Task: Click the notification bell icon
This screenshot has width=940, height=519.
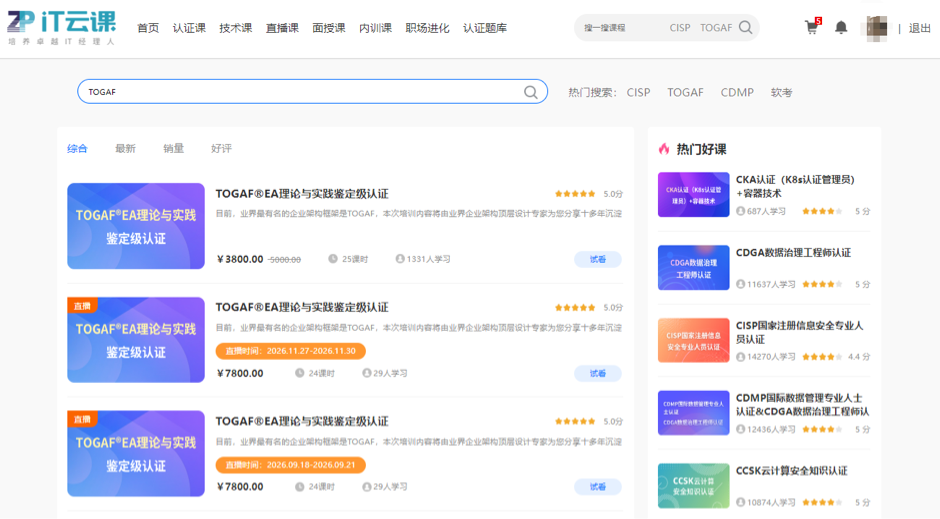Action: 841,28
